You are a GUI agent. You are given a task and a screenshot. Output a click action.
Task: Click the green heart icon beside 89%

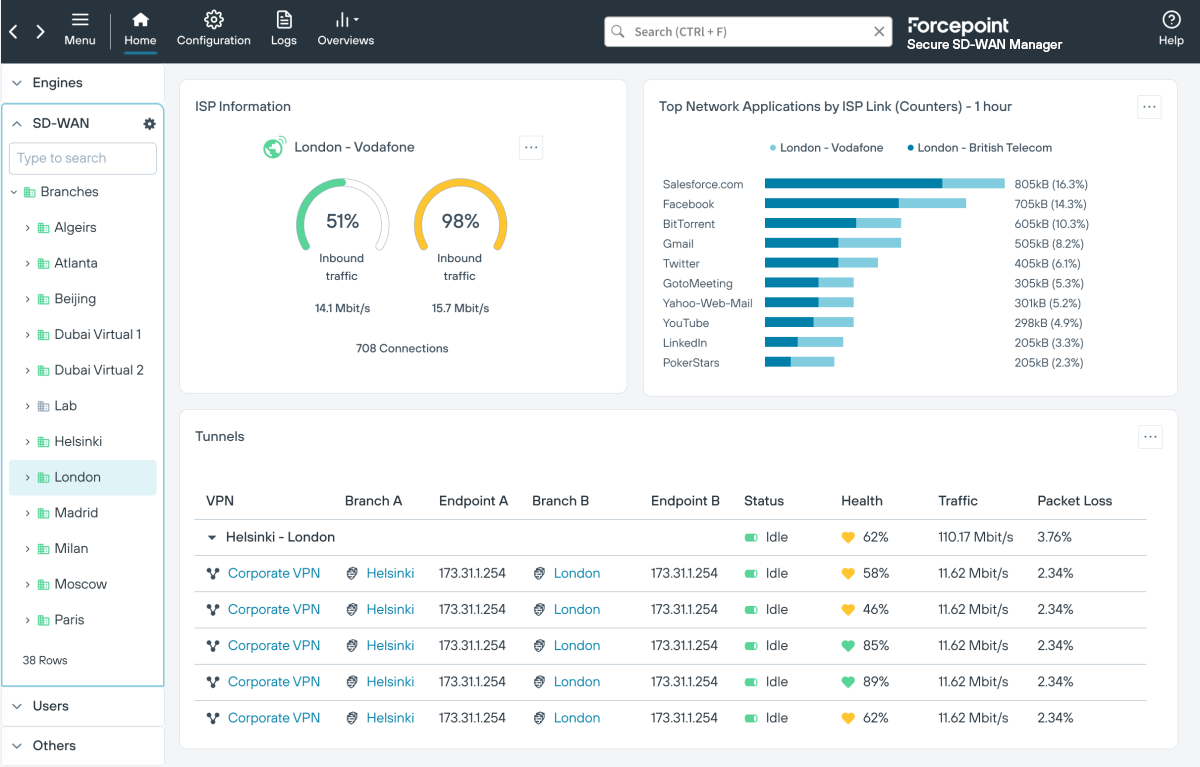point(848,682)
